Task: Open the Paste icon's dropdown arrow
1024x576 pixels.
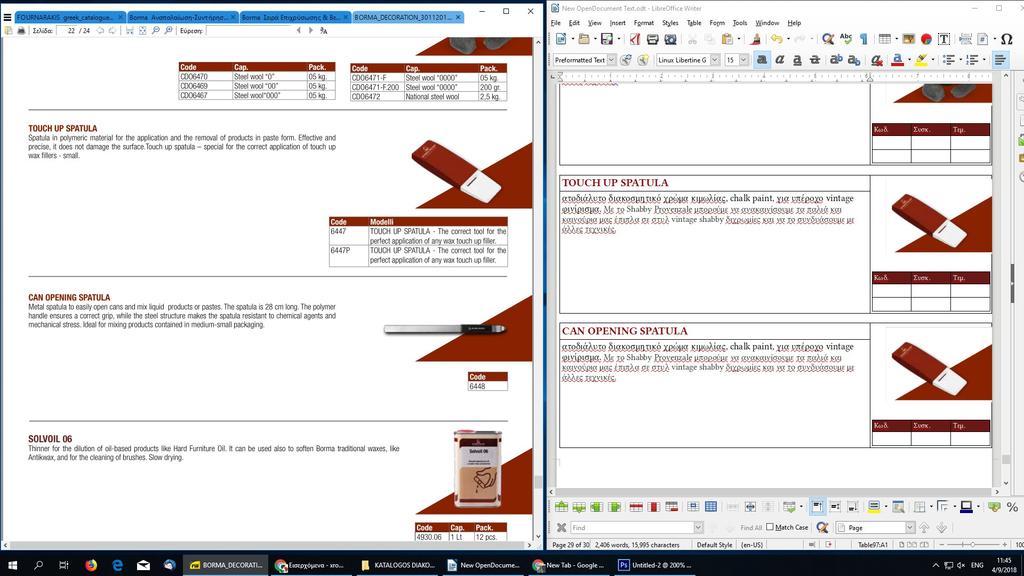Action: click(x=739, y=40)
